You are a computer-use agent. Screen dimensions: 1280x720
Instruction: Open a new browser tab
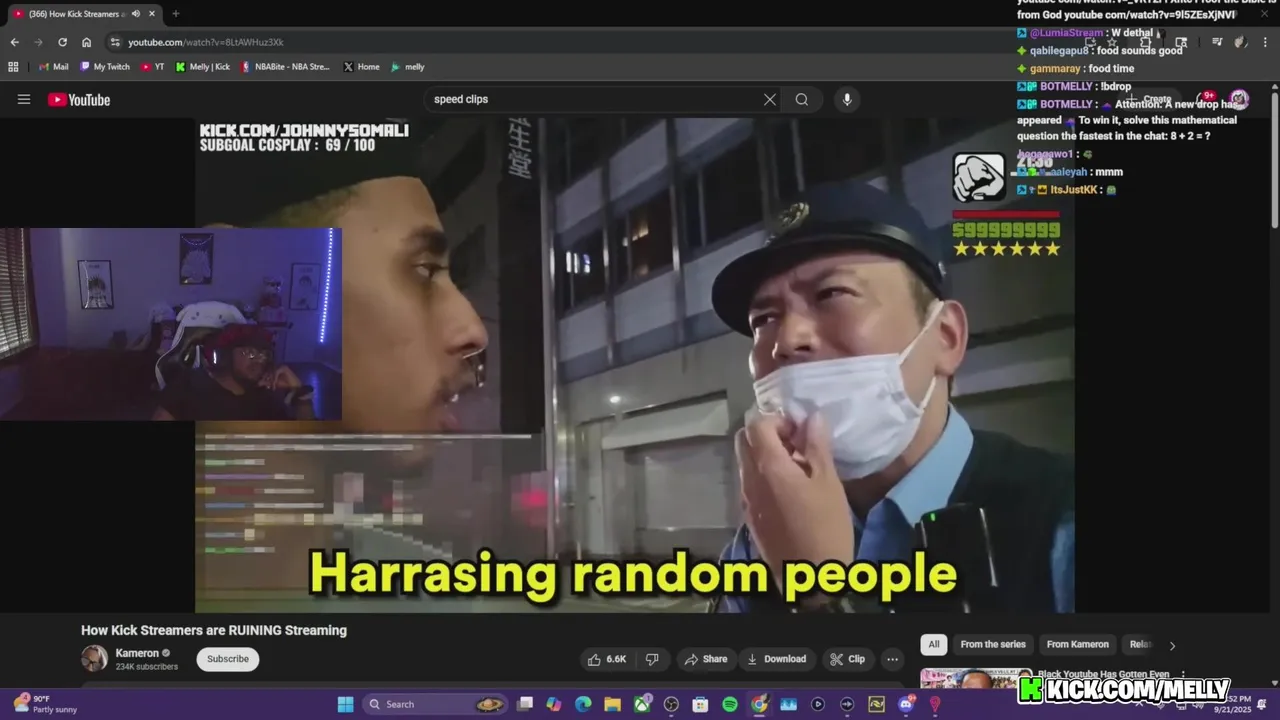[x=175, y=14]
